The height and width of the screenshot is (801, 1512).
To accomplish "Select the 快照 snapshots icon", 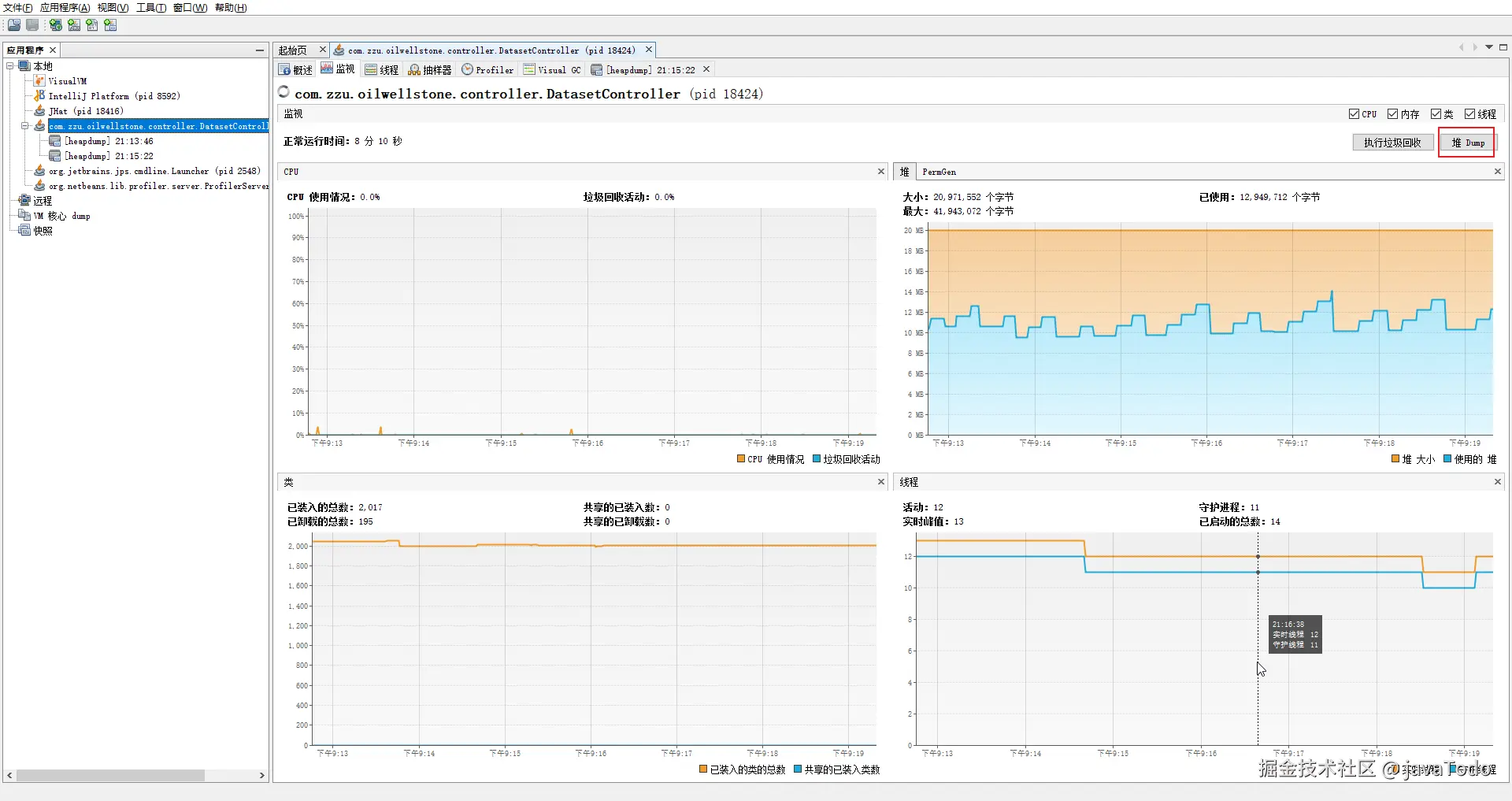I will click(24, 231).
